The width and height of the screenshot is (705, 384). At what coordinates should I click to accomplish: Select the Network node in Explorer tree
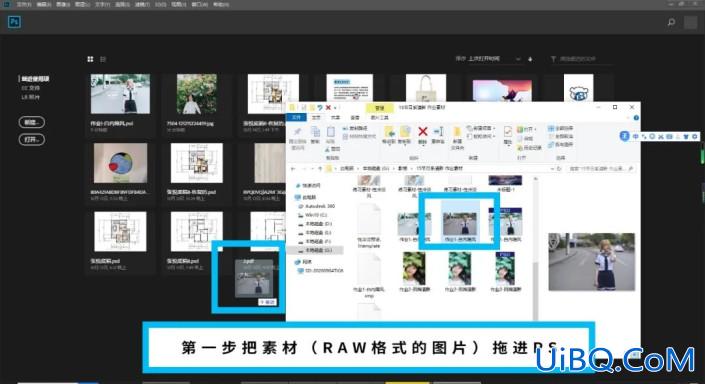303,262
